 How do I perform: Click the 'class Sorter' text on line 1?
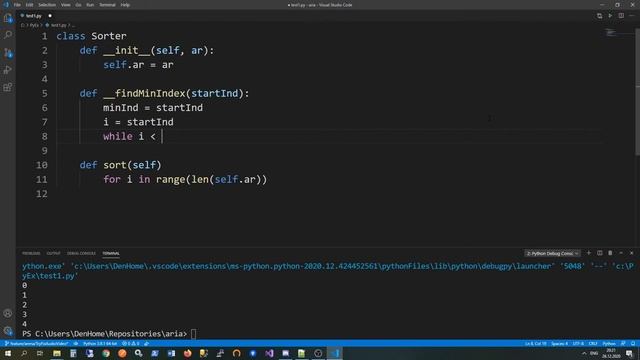tap(91, 36)
